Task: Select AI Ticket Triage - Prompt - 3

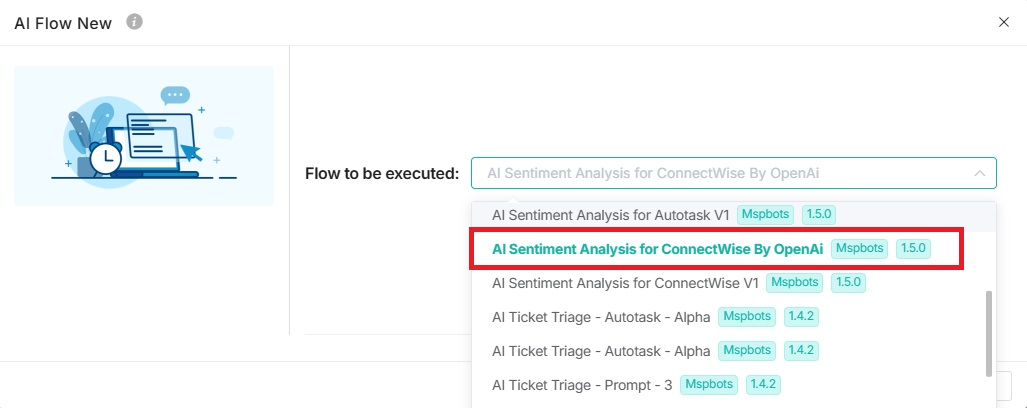Action: [582, 384]
